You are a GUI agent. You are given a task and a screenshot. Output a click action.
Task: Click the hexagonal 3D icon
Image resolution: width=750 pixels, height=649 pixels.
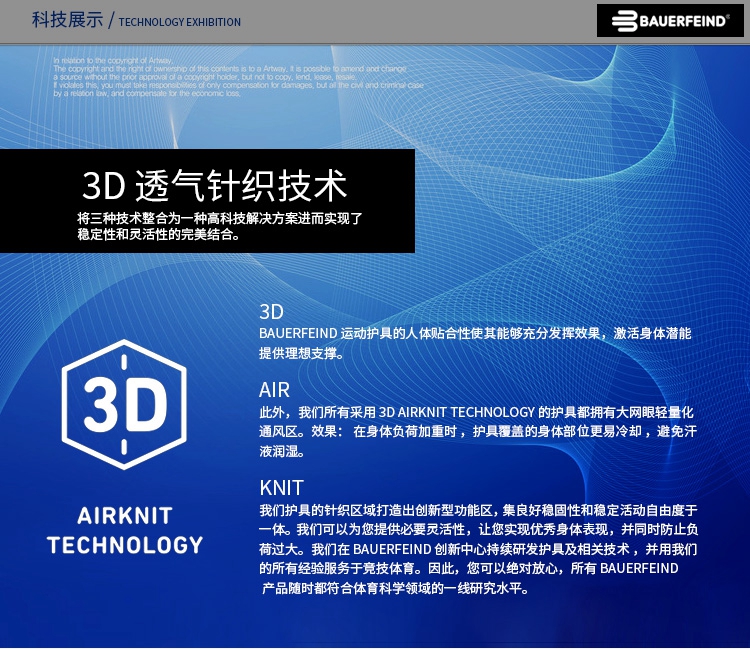124,405
